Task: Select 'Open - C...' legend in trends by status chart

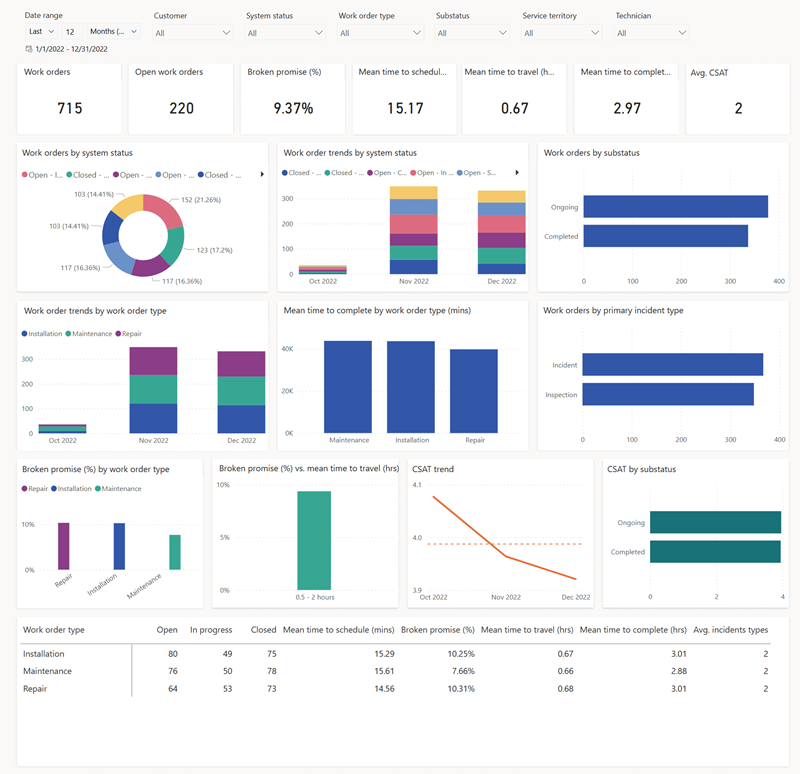Action: coord(387,173)
